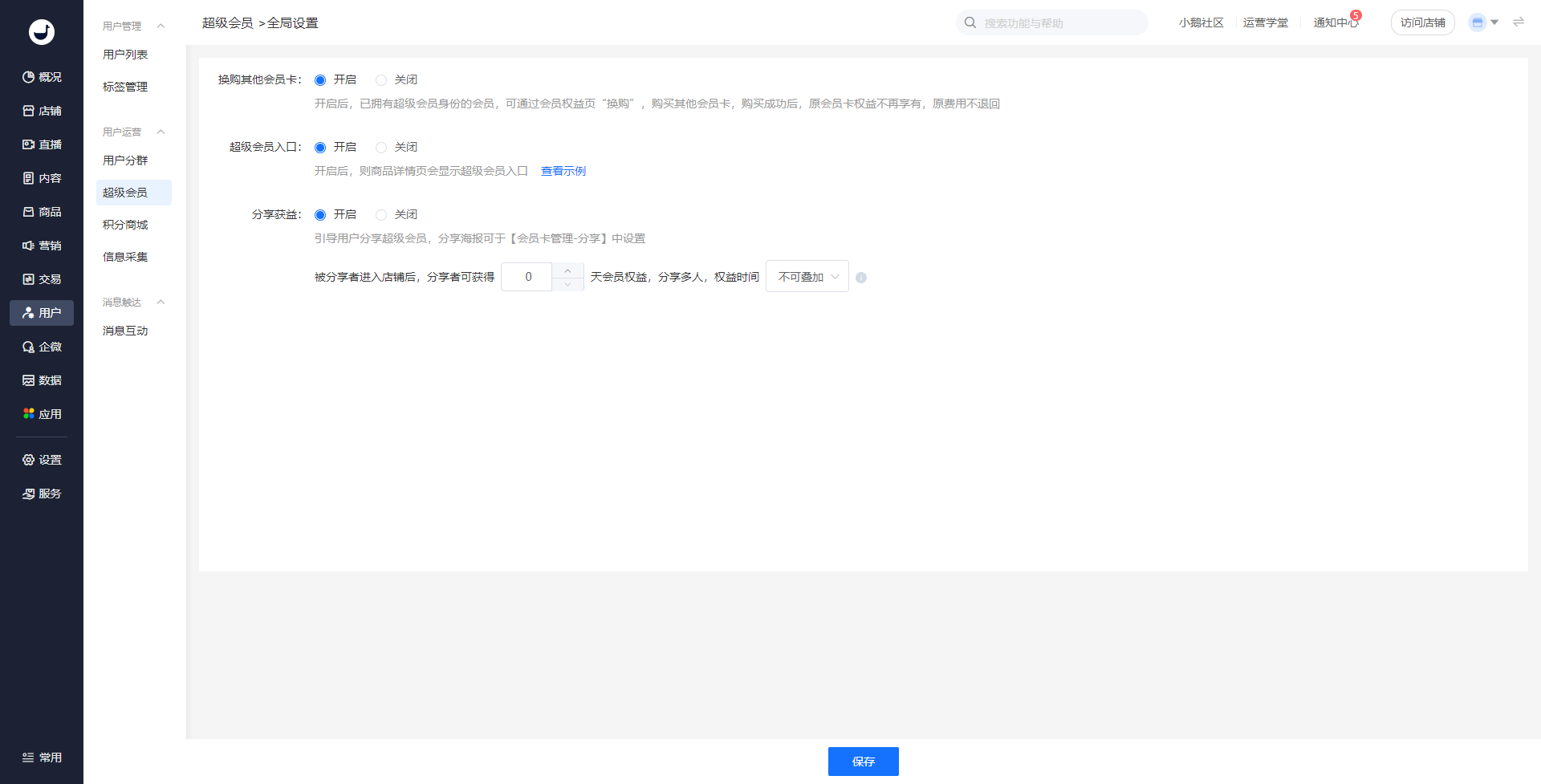Screen dimensions: 1541x784
Task: Click the 数据 data icon
Action: click(x=29, y=380)
